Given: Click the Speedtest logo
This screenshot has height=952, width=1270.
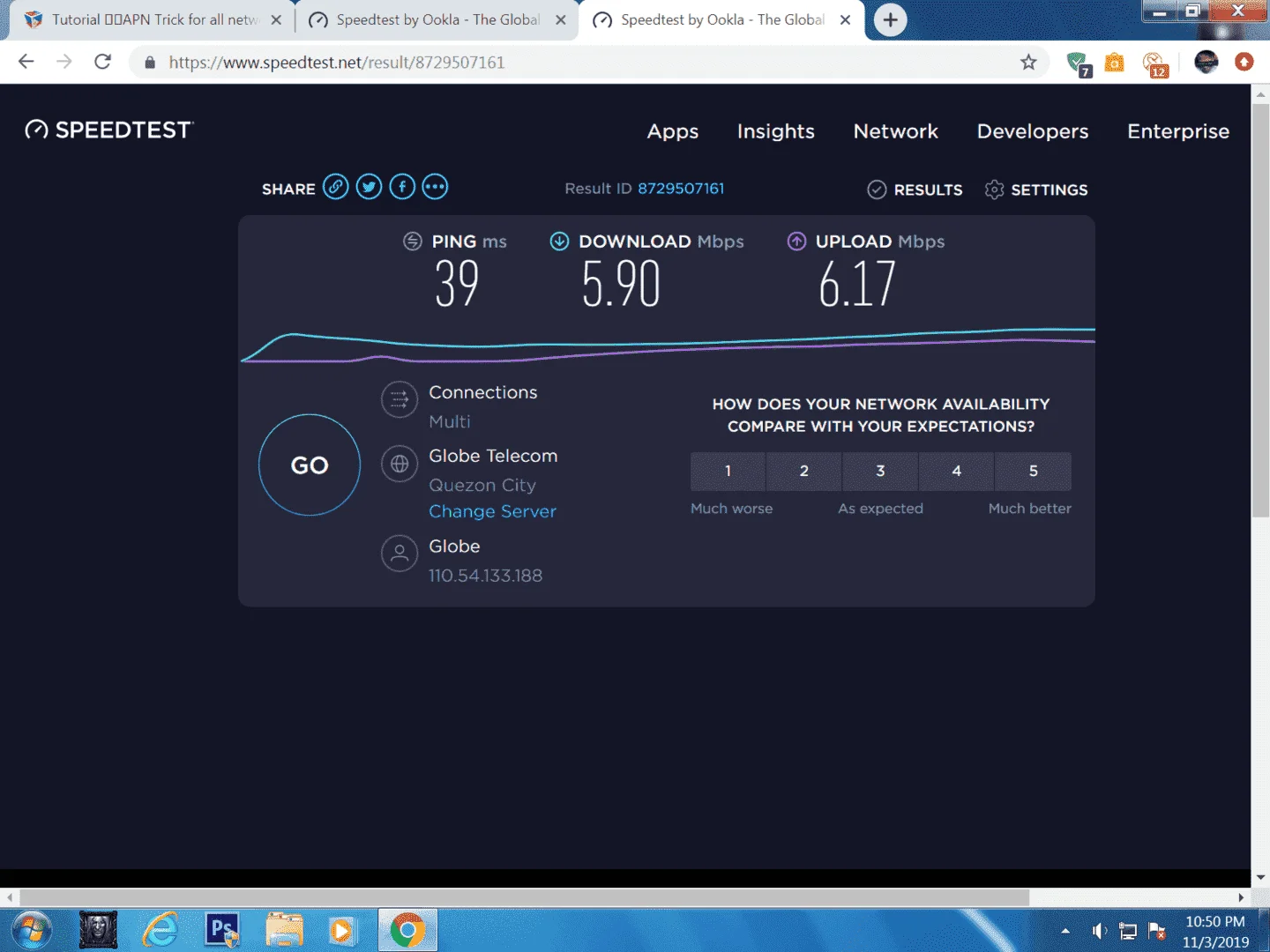Looking at the screenshot, I should (x=109, y=130).
